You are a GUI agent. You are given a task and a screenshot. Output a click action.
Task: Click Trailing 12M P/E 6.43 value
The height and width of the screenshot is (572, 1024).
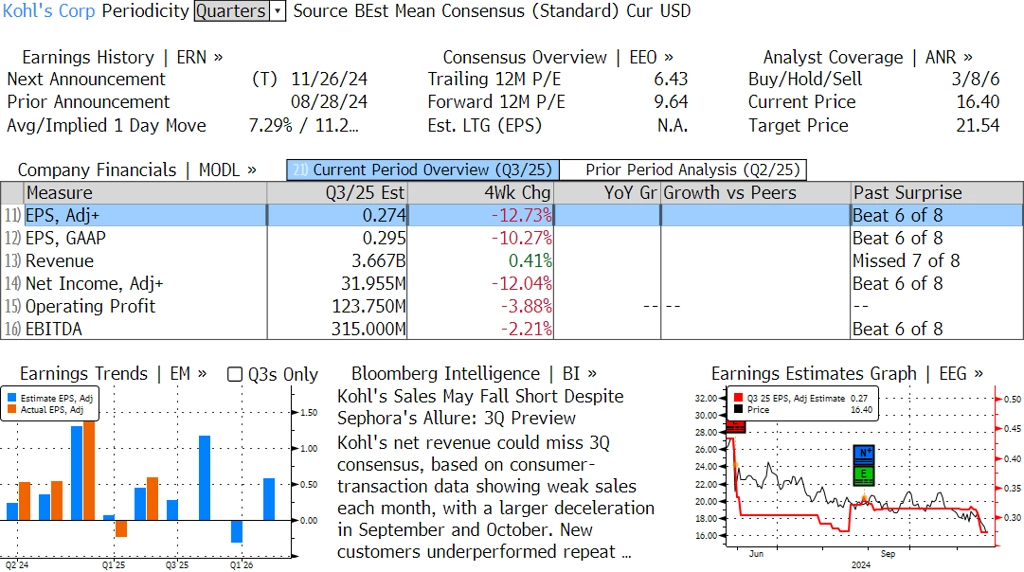671,79
